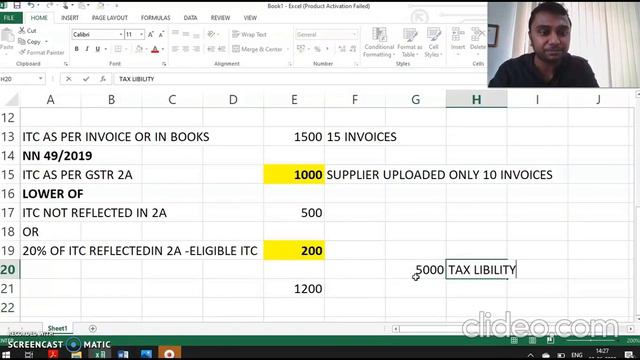Open font name Calibri dropdown

pos(121,35)
